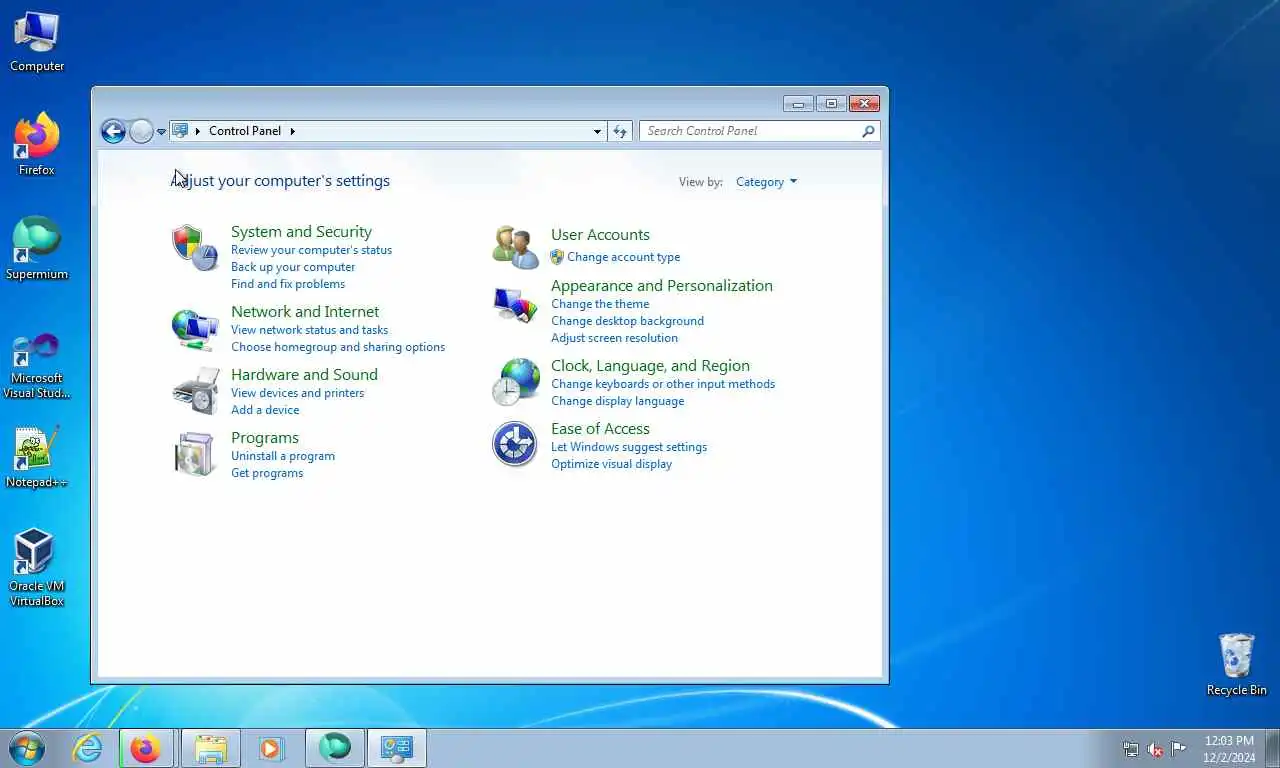Click Change account type link

pyautogui.click(x=624, y=257)
